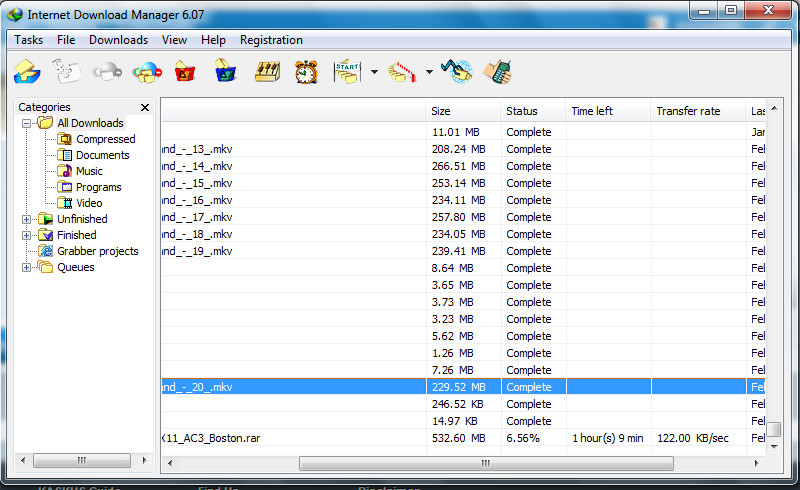Click the download list's up scroll arrow
This screenshot has height=490, width=800.
(774, 108)
